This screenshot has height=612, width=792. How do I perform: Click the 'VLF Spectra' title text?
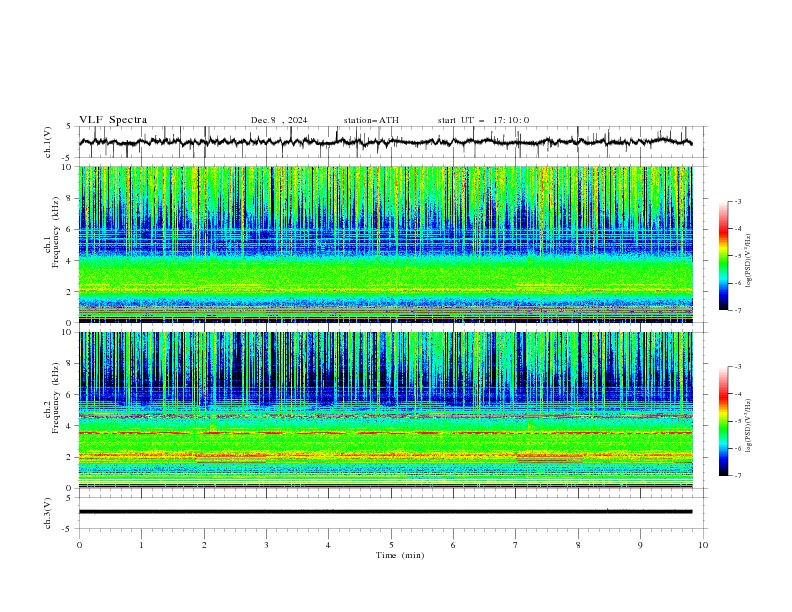[x=113, y=120]
